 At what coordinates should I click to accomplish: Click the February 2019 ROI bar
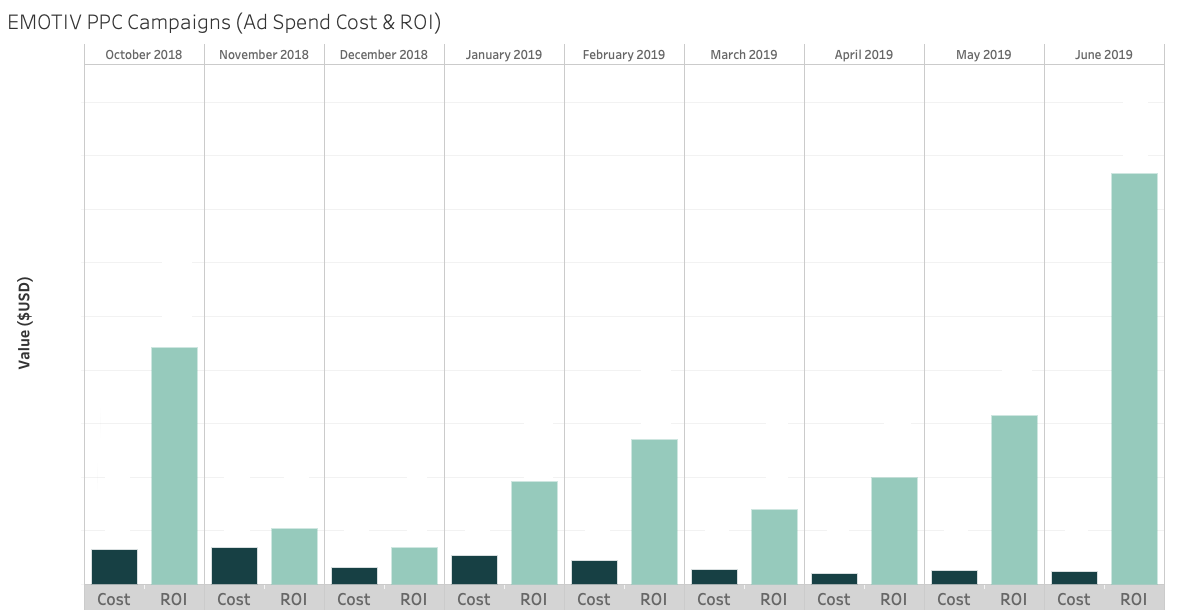coord(654,512)
